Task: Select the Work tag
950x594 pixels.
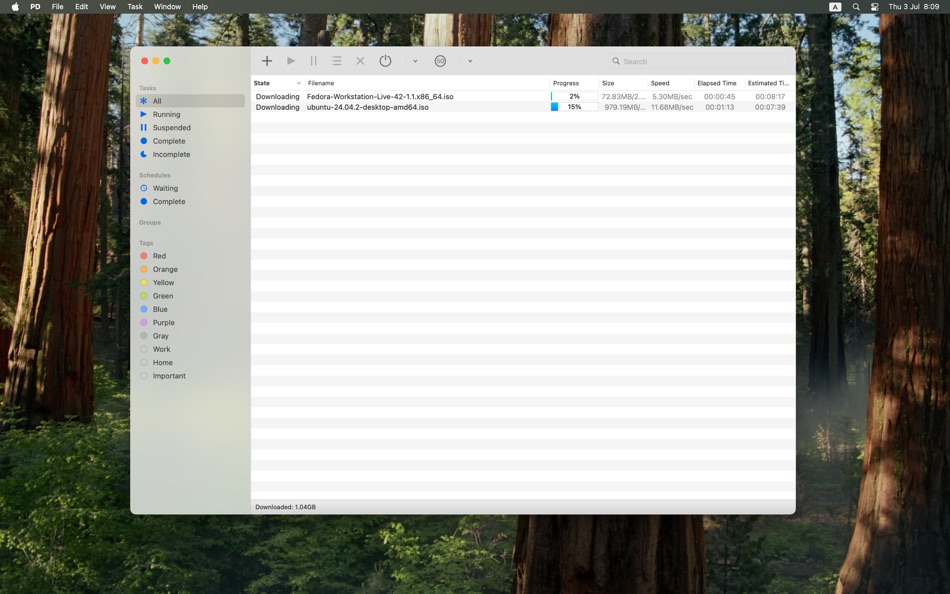Action: coord(191,349)
